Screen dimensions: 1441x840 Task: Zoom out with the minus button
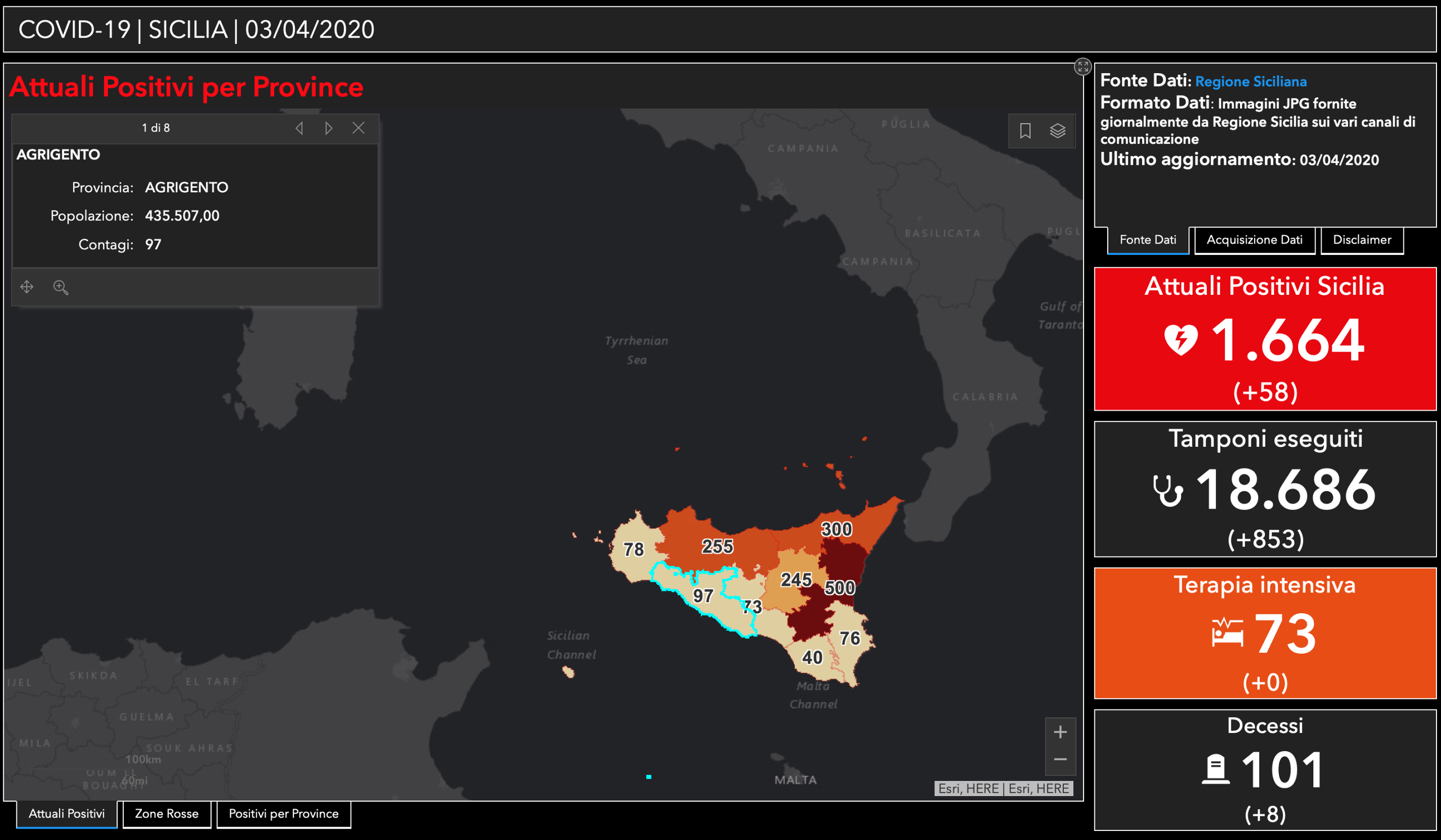tap(1060, 760)
